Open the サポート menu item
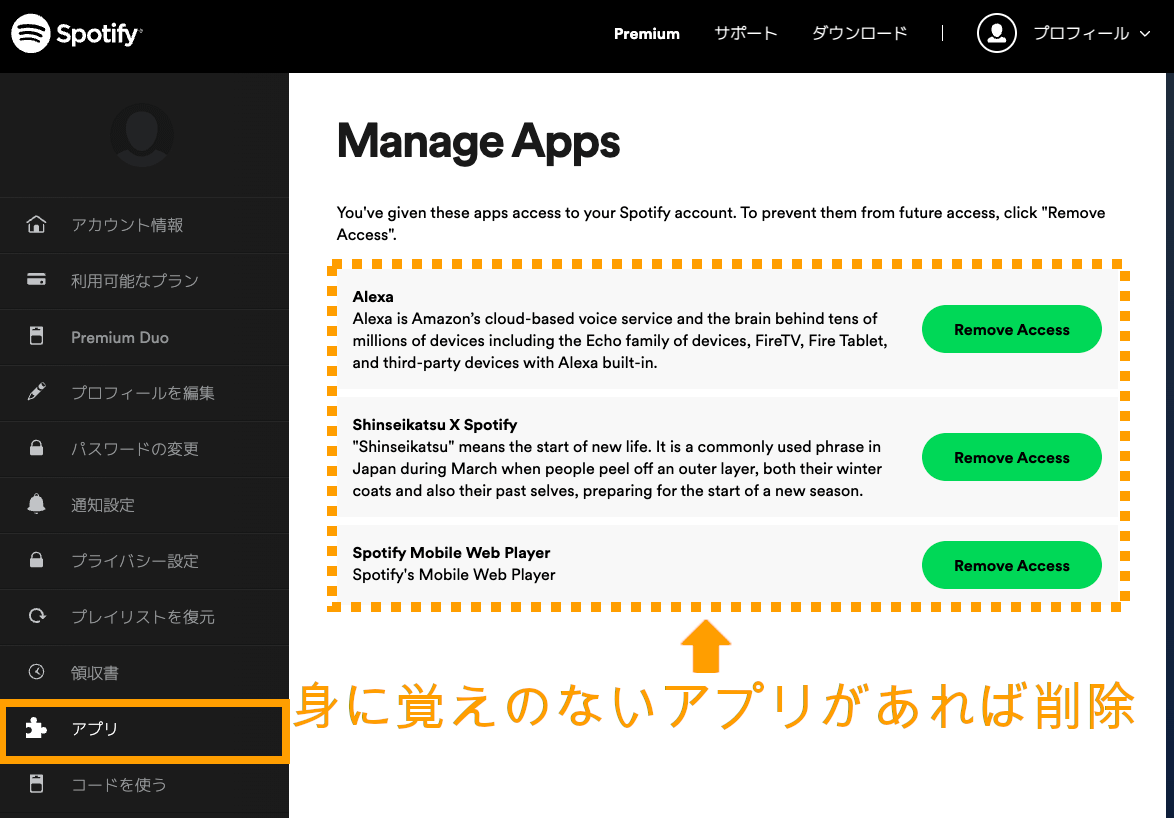Viewport: 1174px width, 818px height. point(746,33)
